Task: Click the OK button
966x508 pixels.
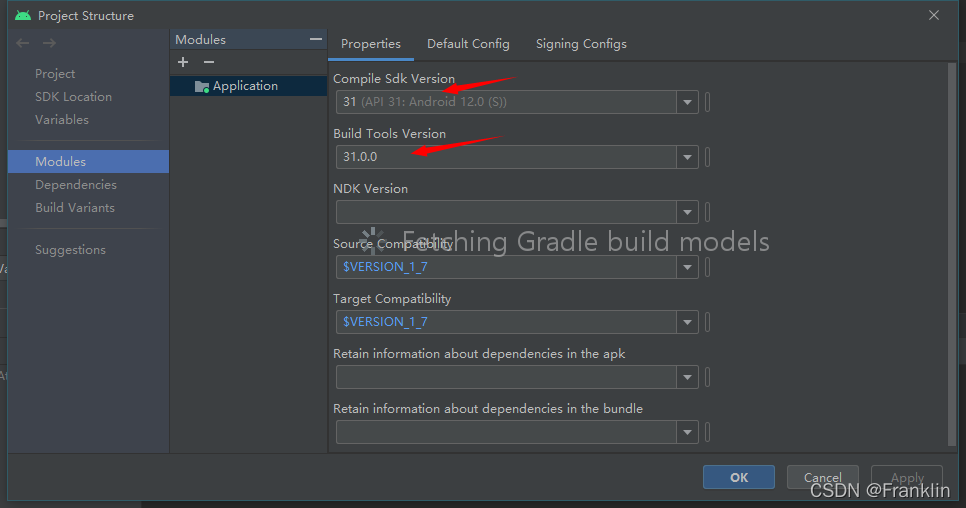Action: 739,477
